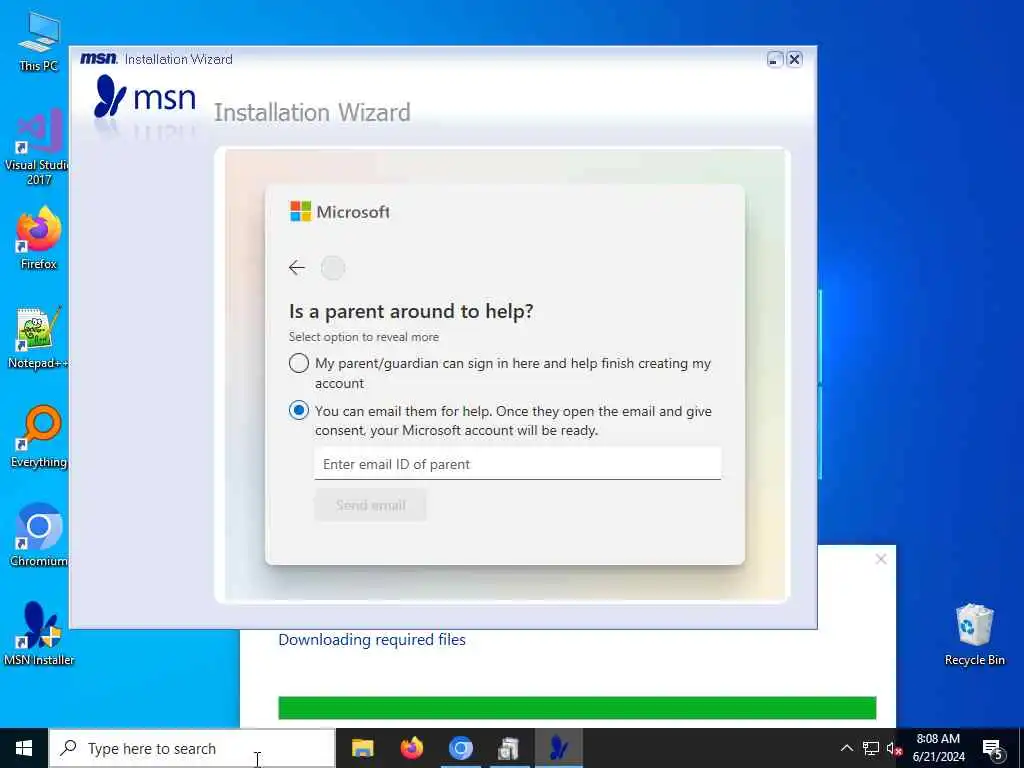Switch to MSN installer taskbar button
The height and width of the screenshot is (768, 1024).
tap(558, 748)
